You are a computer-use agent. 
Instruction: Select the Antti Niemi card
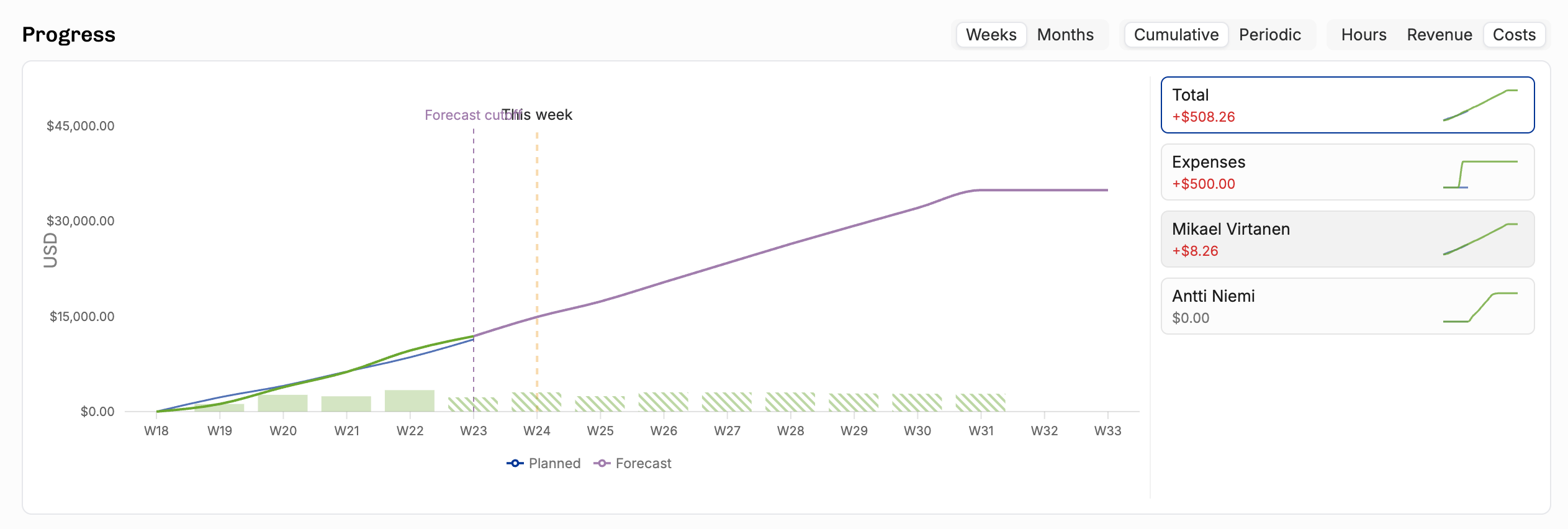point(1348,306)
